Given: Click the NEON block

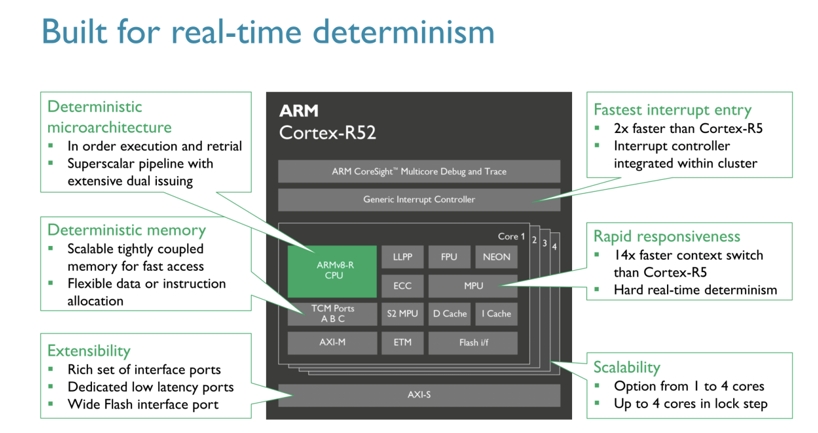Looking at the screenshot, I should [x=496, y=257].
